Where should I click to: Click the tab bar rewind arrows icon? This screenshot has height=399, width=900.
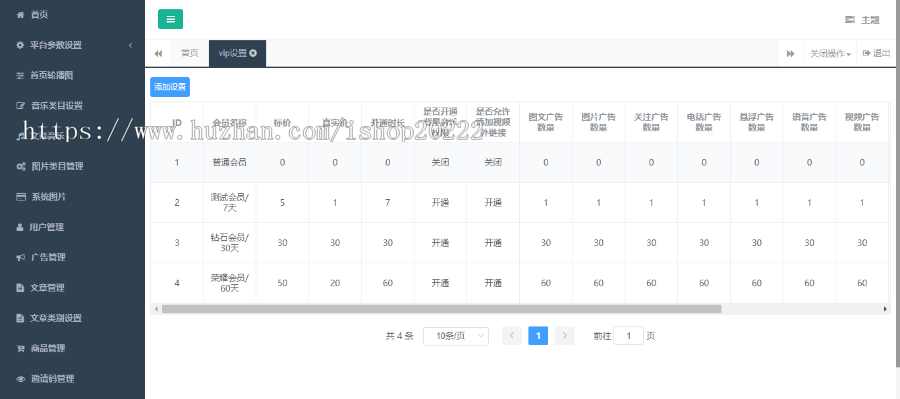(x=158, y=53)
